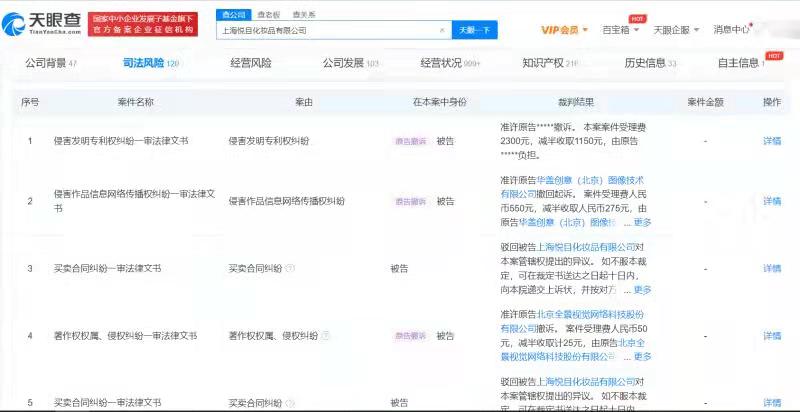Expand 更多 in row 4 verdict text

click(x=642, y=356)
